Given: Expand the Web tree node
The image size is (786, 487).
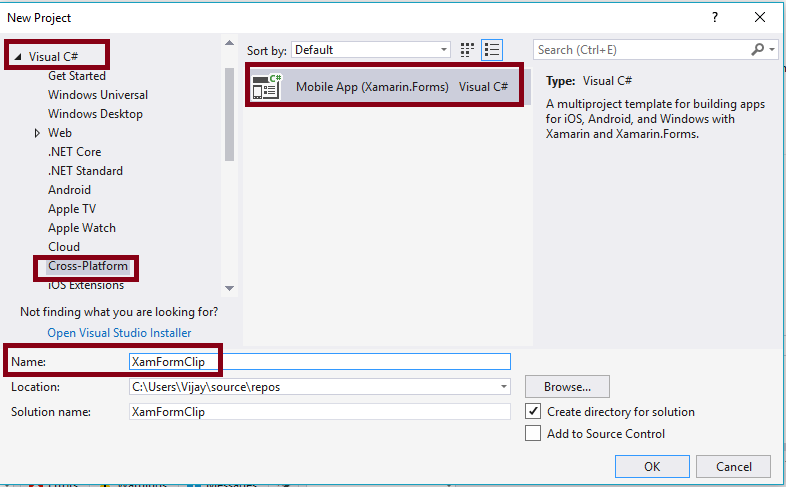Looking at the screenshot, I should 37,133.
